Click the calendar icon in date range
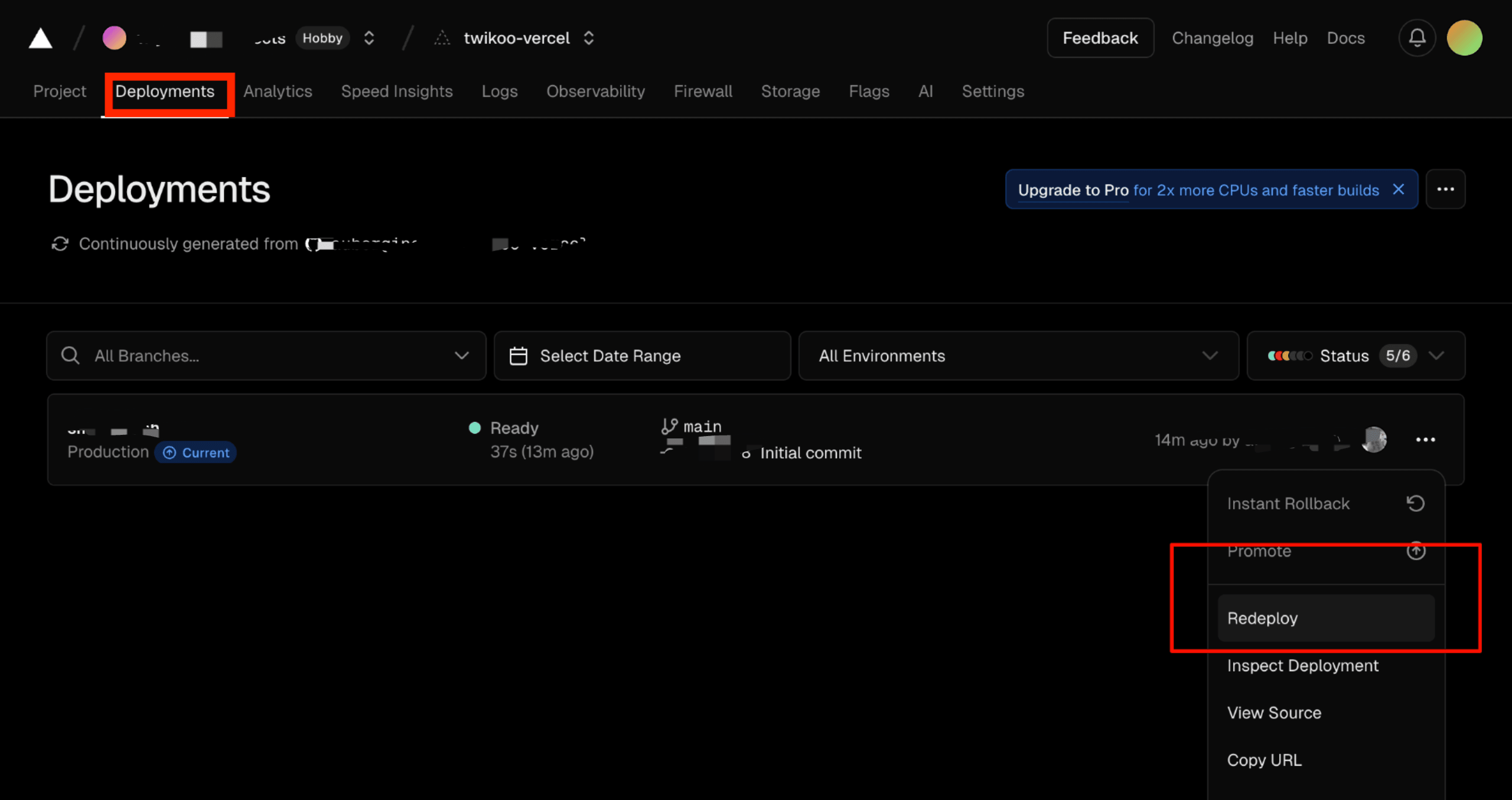1512x800 pixels. coord(518,356)
